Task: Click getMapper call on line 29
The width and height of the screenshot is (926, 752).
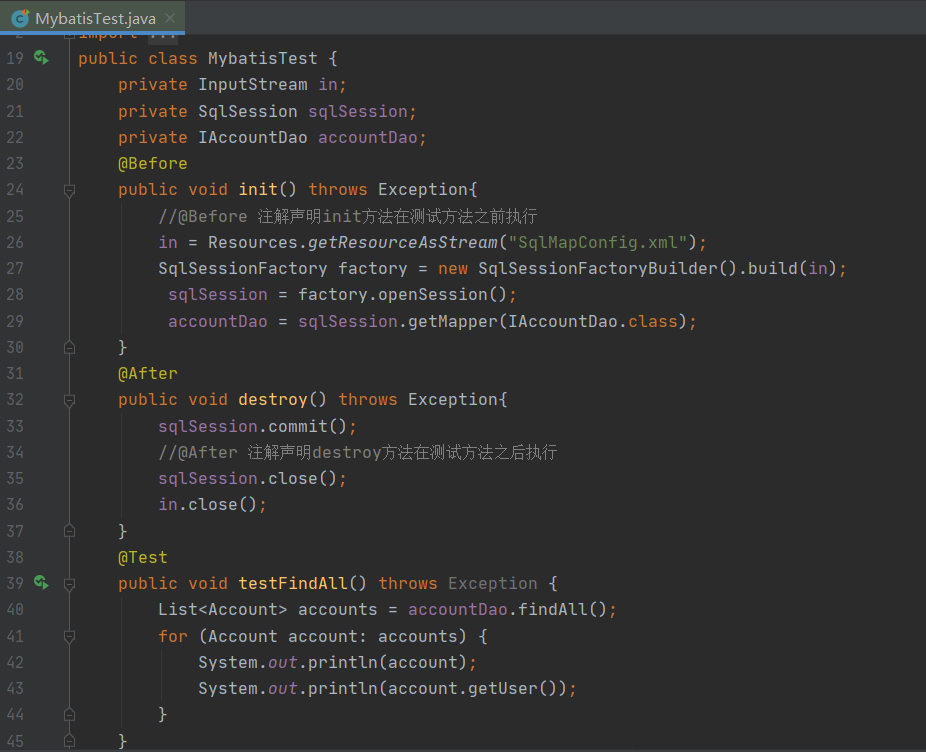Action: 453,321
